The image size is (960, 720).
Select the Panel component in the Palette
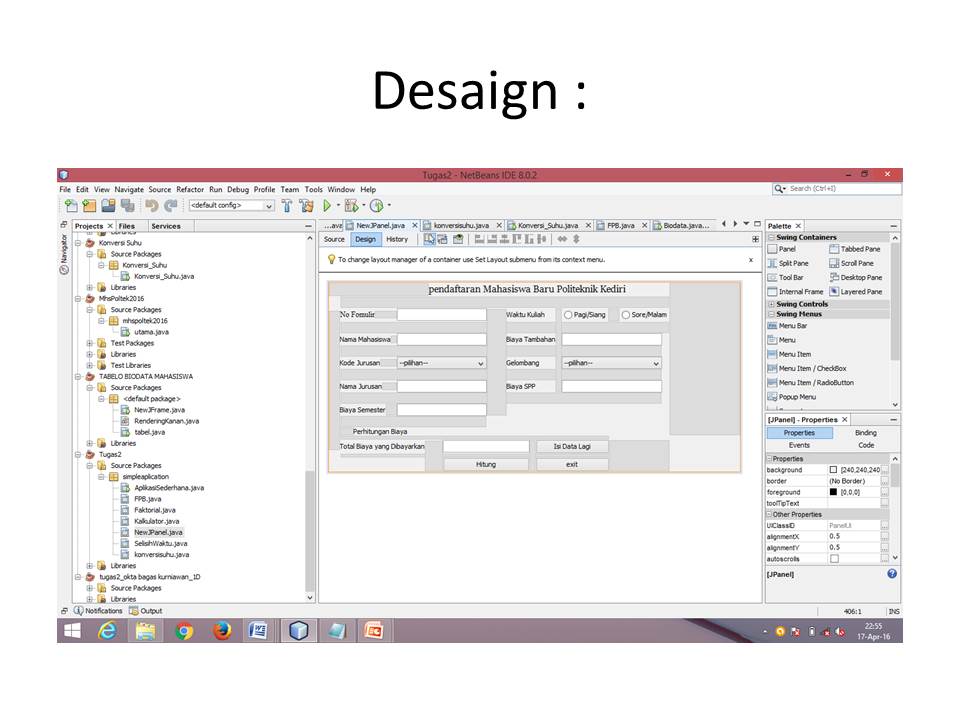point(786,248)
